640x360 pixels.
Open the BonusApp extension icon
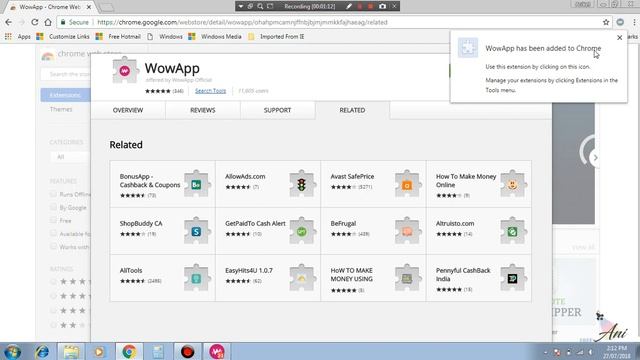point(197,184)
